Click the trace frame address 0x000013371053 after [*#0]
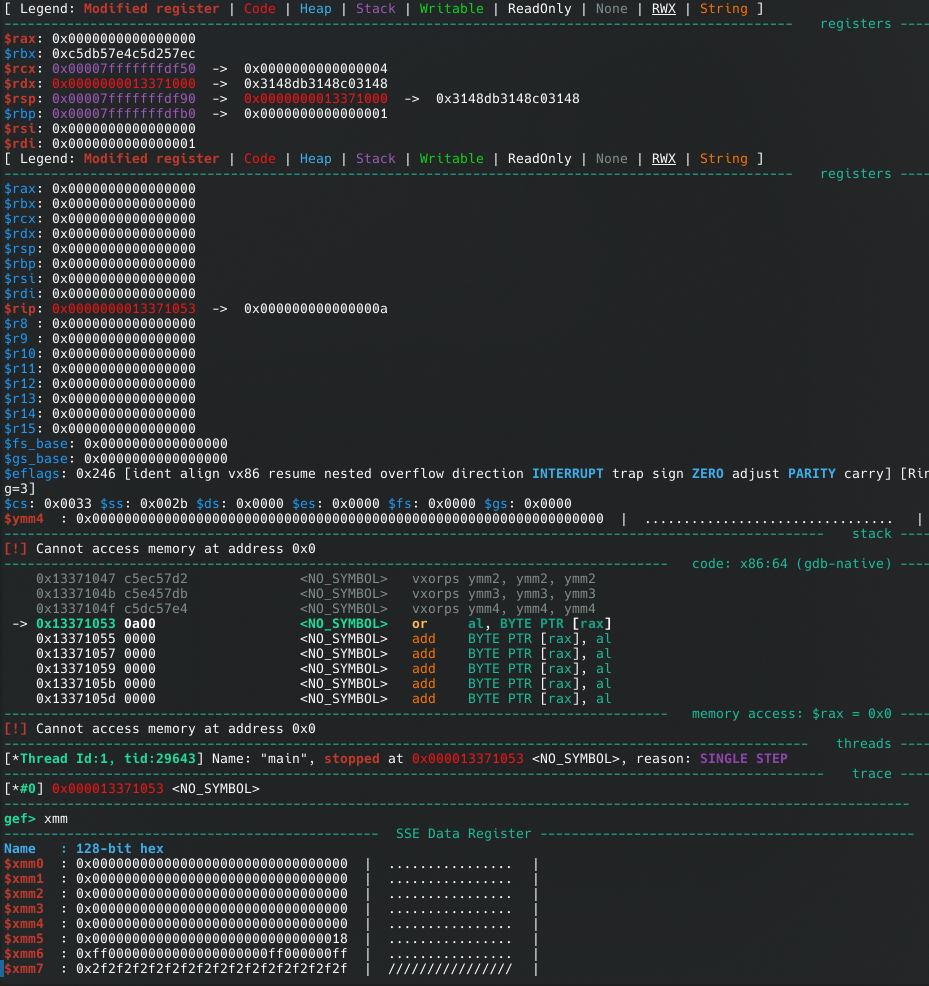The image size is (929, 986). coord(108,789)
